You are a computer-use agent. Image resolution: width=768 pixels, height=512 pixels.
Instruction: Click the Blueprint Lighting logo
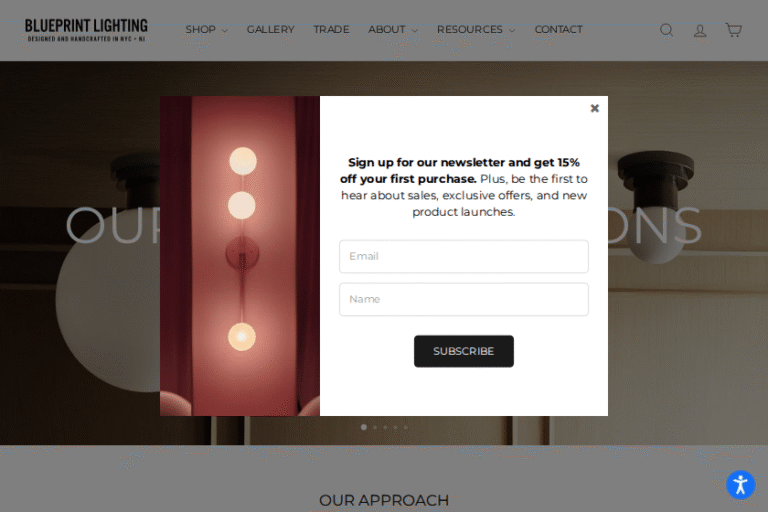86,30
